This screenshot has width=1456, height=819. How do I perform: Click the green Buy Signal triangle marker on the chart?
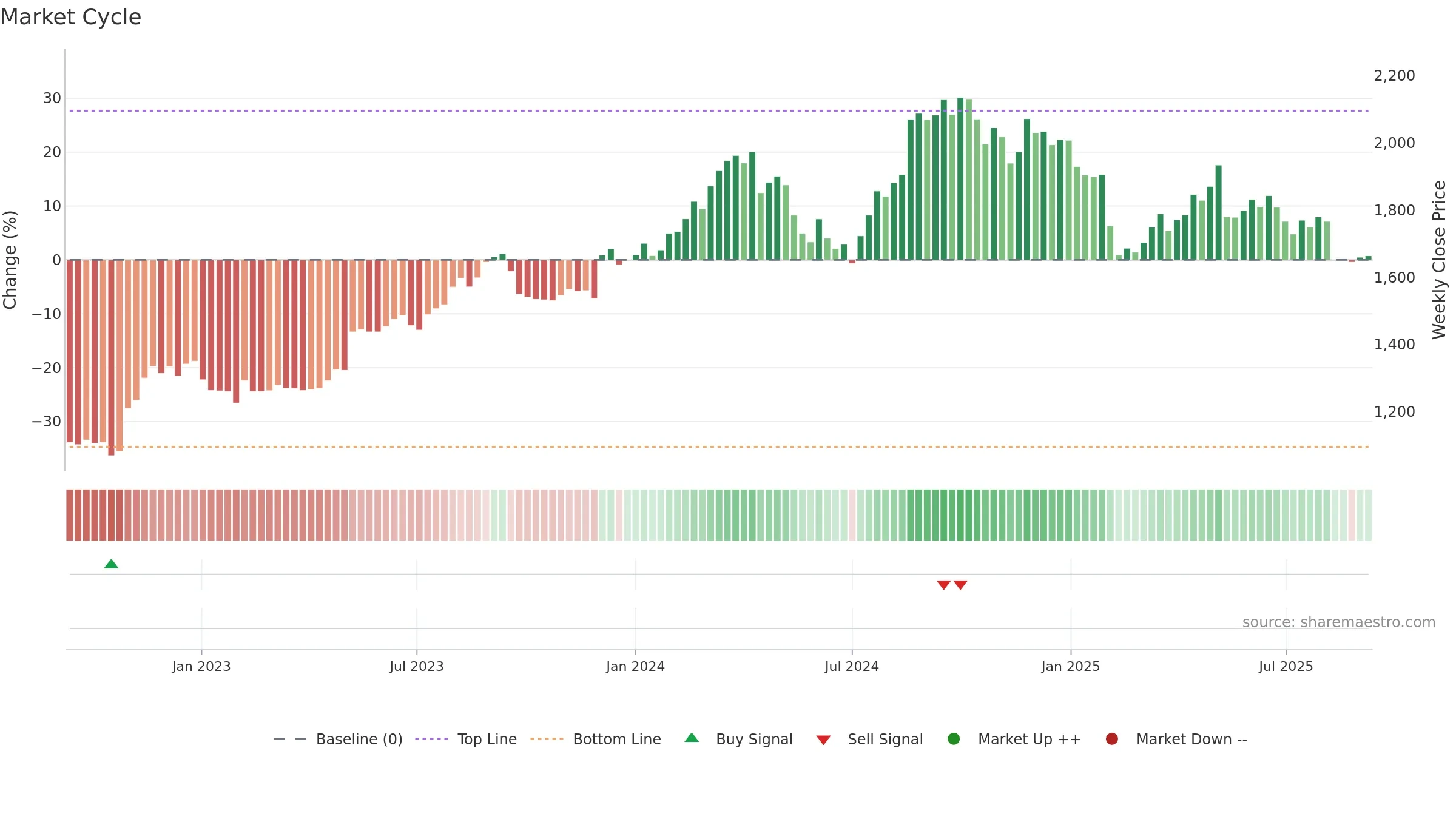[111, 564]
